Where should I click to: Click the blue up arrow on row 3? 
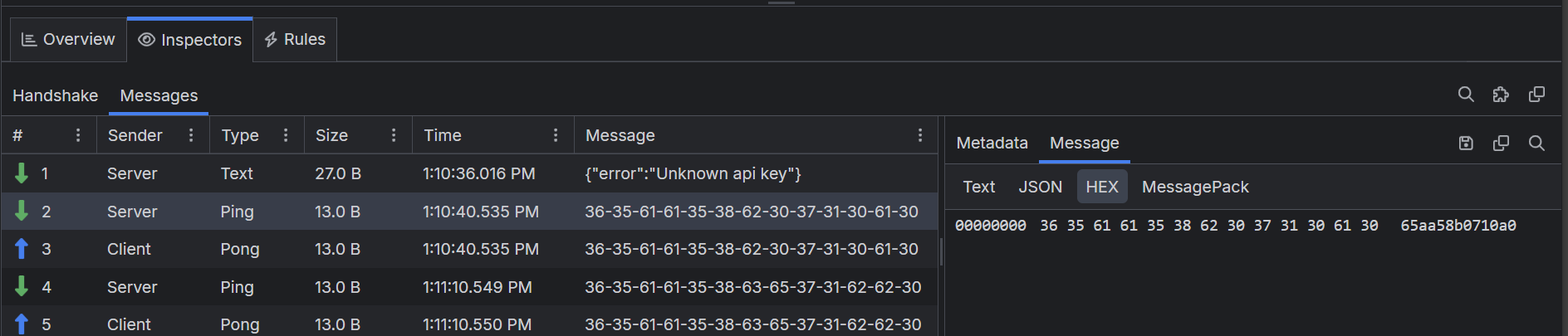point(22,249)
